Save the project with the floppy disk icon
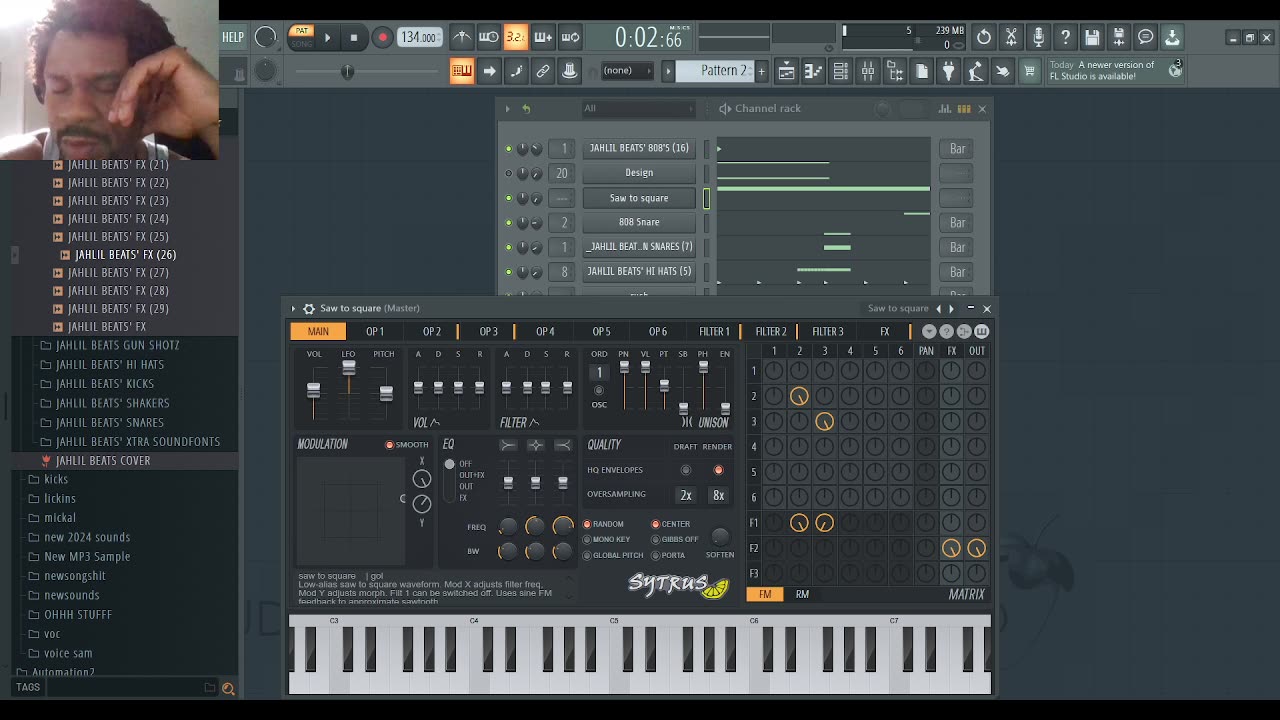 coord(1092,38)
